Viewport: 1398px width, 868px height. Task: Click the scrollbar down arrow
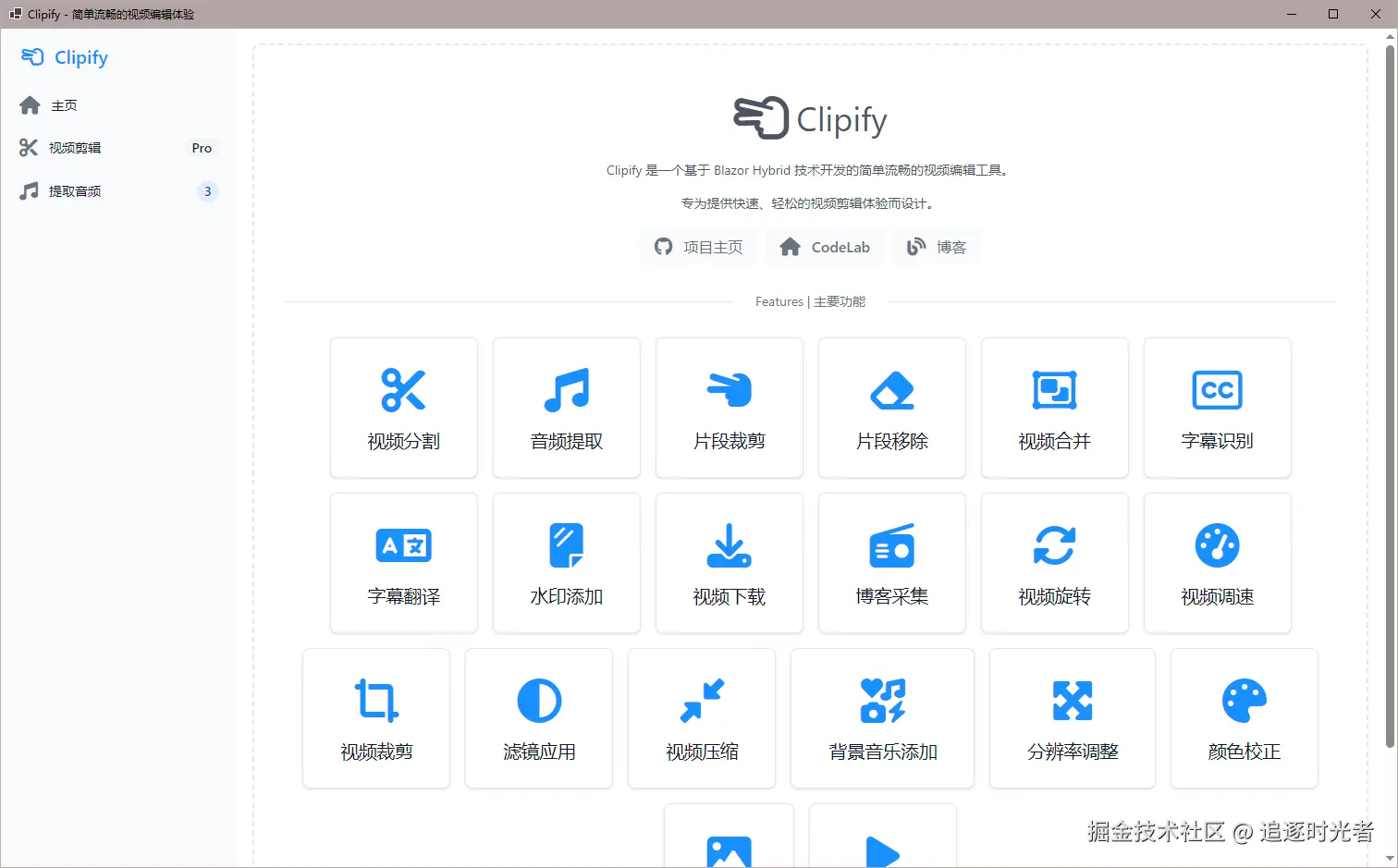pyautogui.click(x=1389, y=860)
